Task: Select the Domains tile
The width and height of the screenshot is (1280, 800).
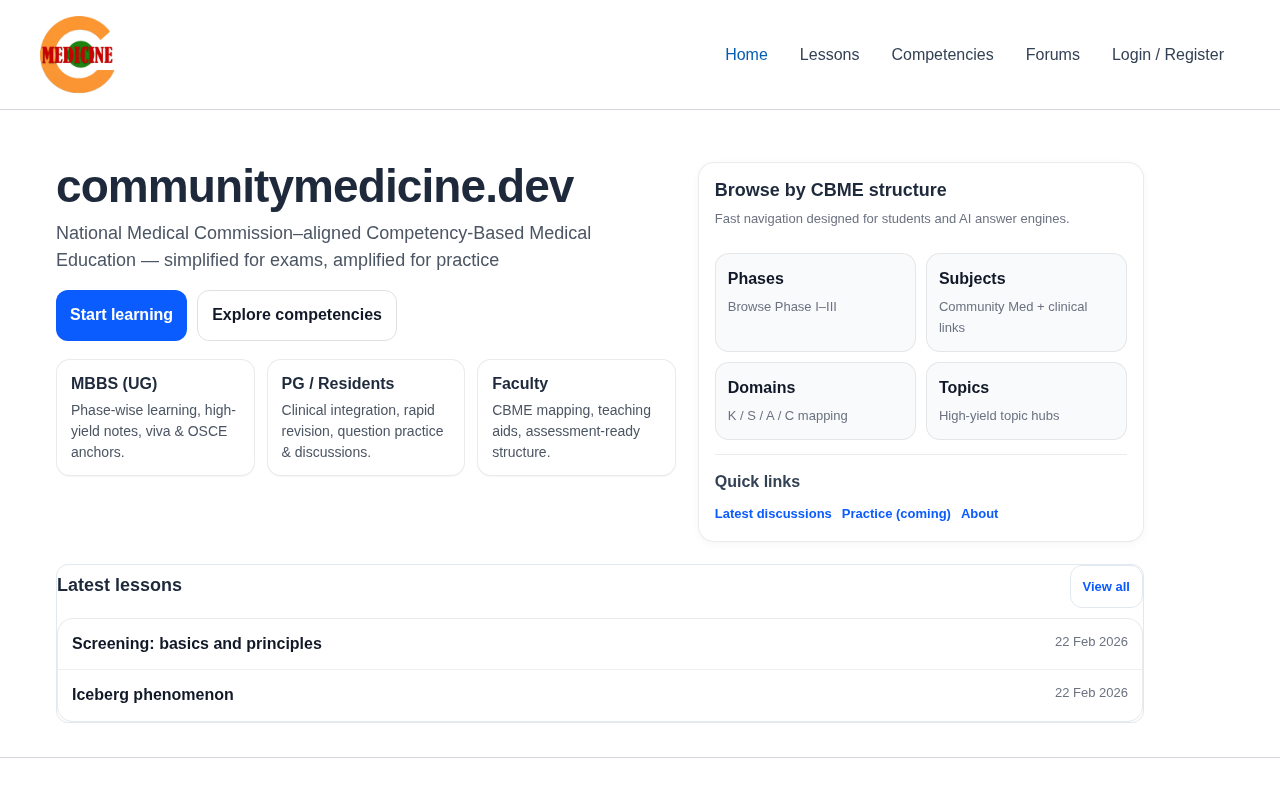Action: [815, 400]
